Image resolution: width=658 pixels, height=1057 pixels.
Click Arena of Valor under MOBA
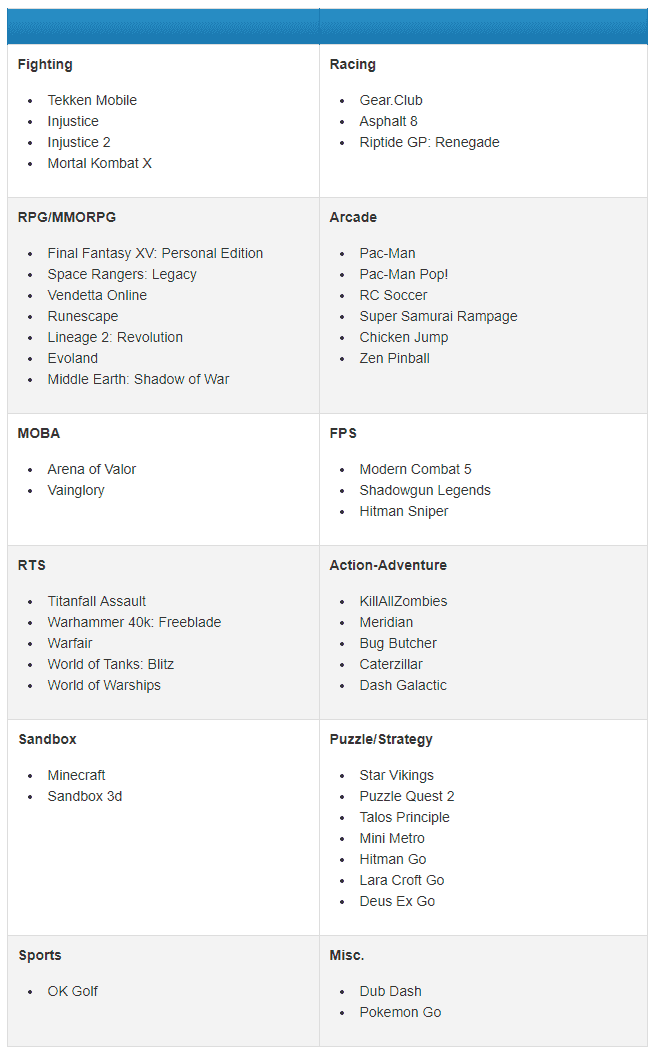[92, 469]
